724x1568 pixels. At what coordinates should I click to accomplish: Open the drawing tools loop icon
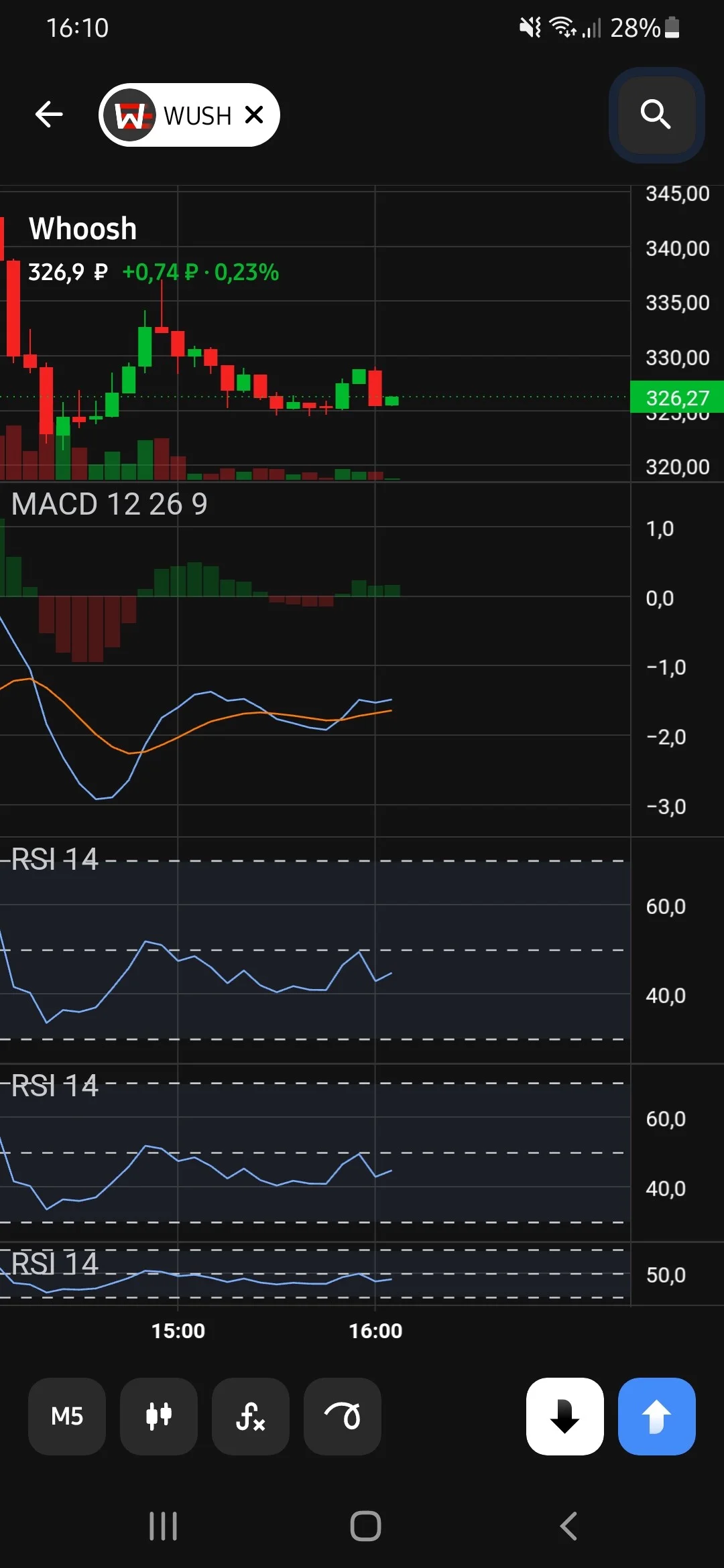(343, 1416)
